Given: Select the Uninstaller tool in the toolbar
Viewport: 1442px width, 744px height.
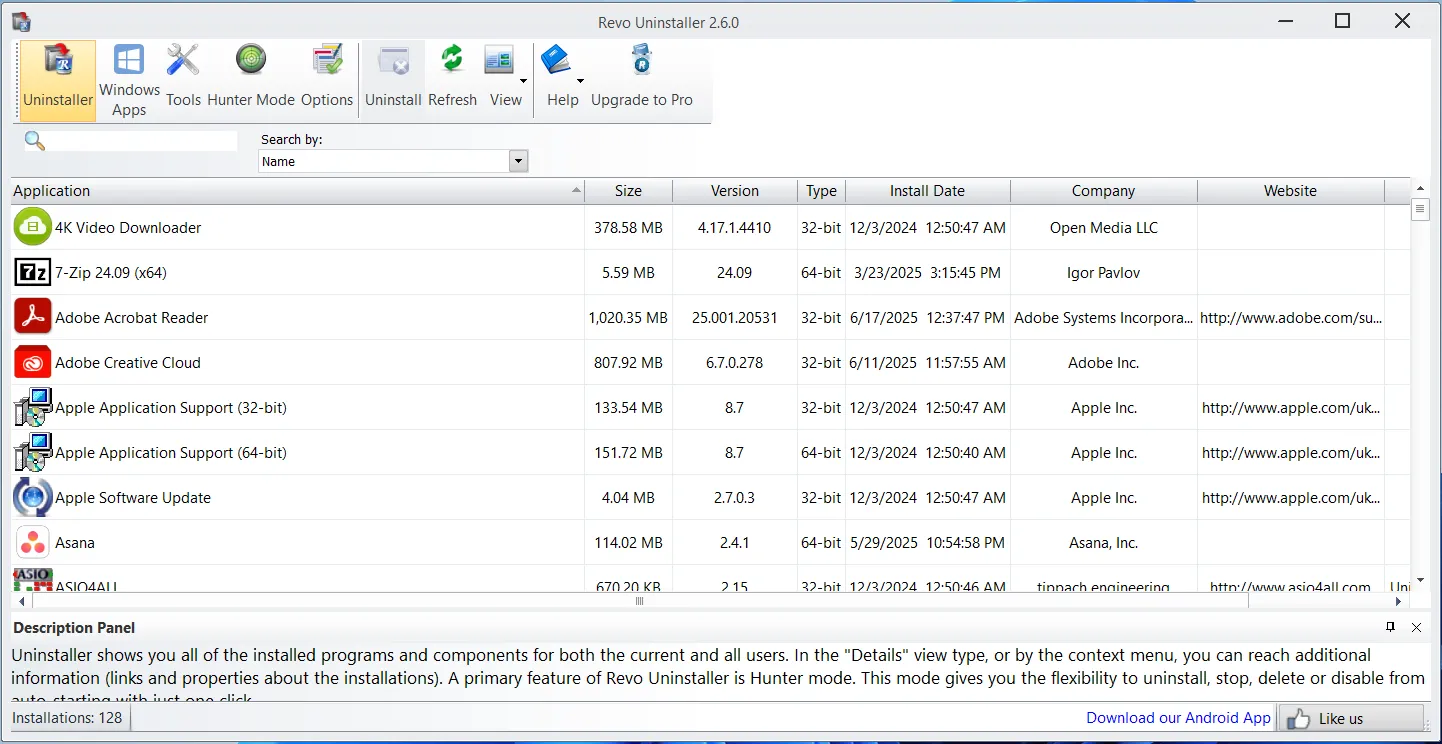Looking at the screenshot, I should click(x=57, y=78).
